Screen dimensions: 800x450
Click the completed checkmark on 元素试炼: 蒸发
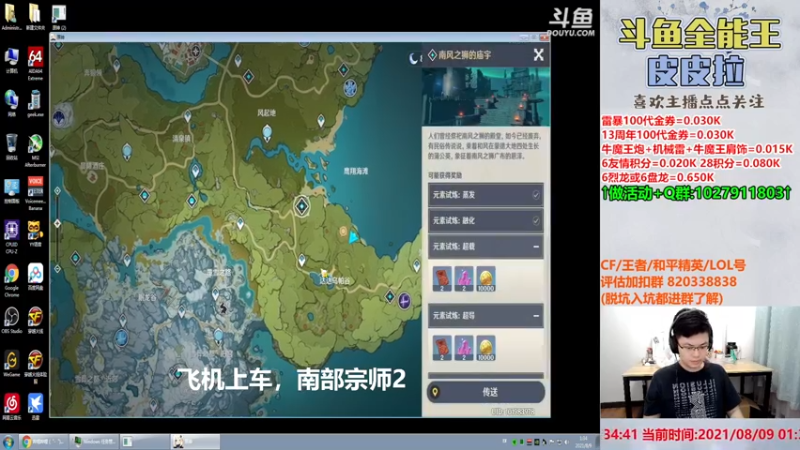coord(536,195)
